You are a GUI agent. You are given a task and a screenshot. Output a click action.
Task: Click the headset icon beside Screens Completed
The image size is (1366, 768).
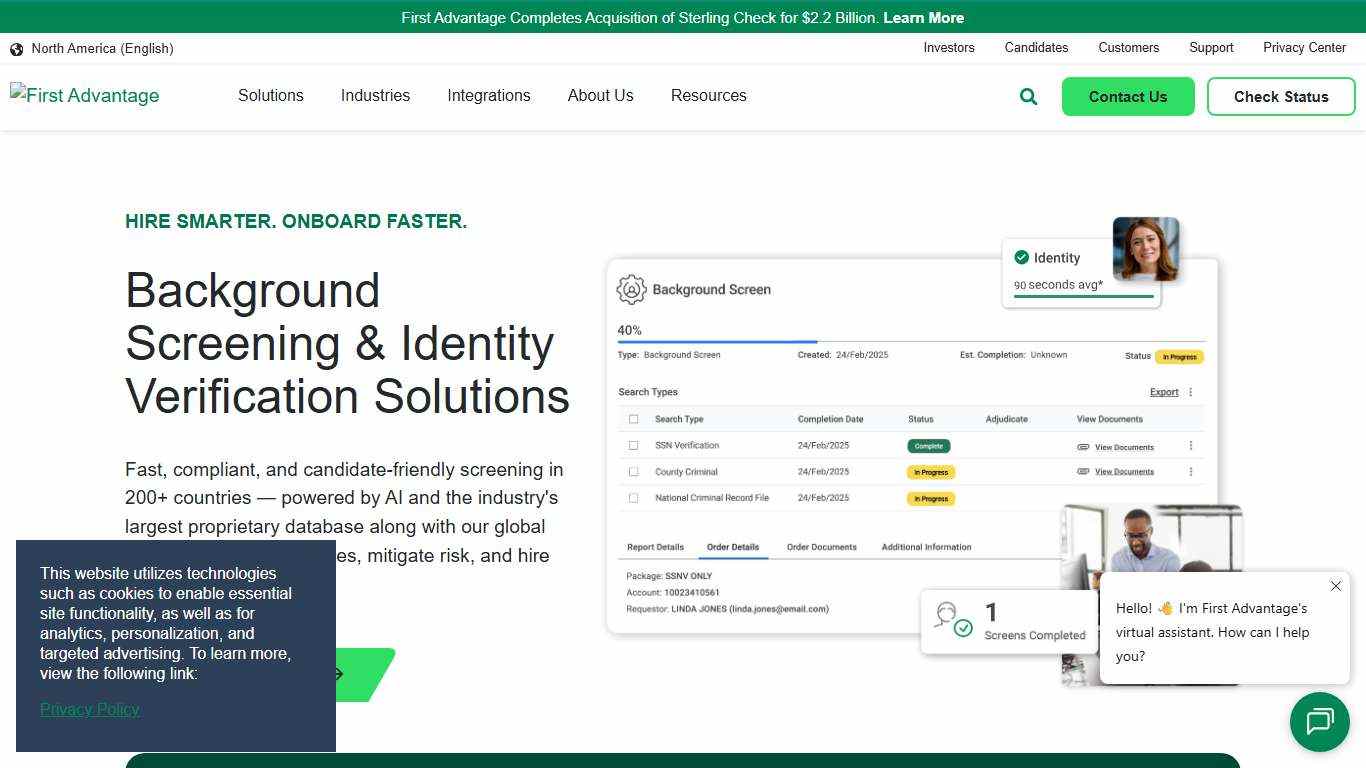[x=949, y=615]
